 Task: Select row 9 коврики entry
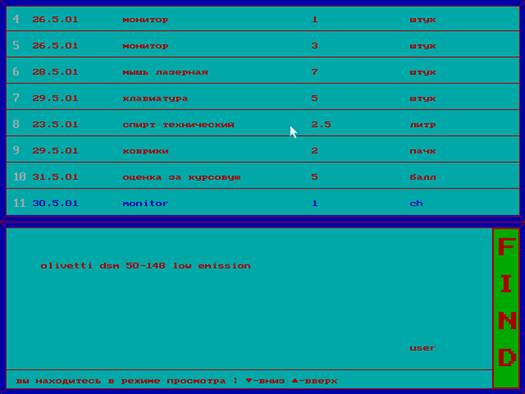tap(263, 150)
